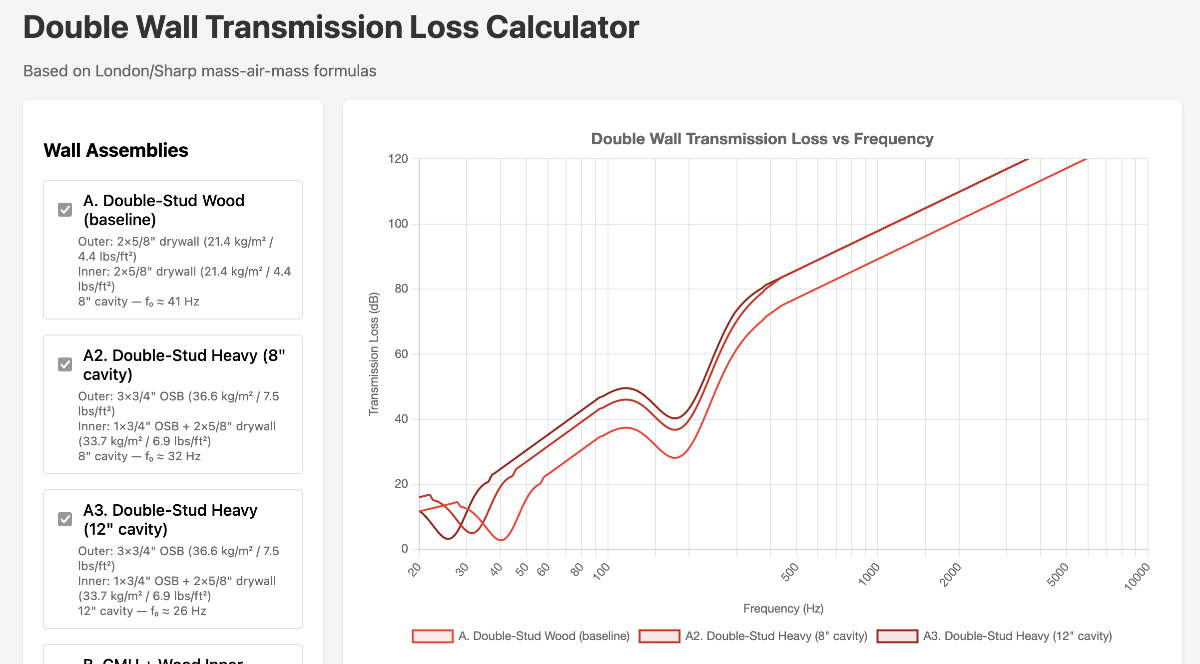
Task: Toggle A3 12" cavity series legend text
Action: [x=1016, y=636]
